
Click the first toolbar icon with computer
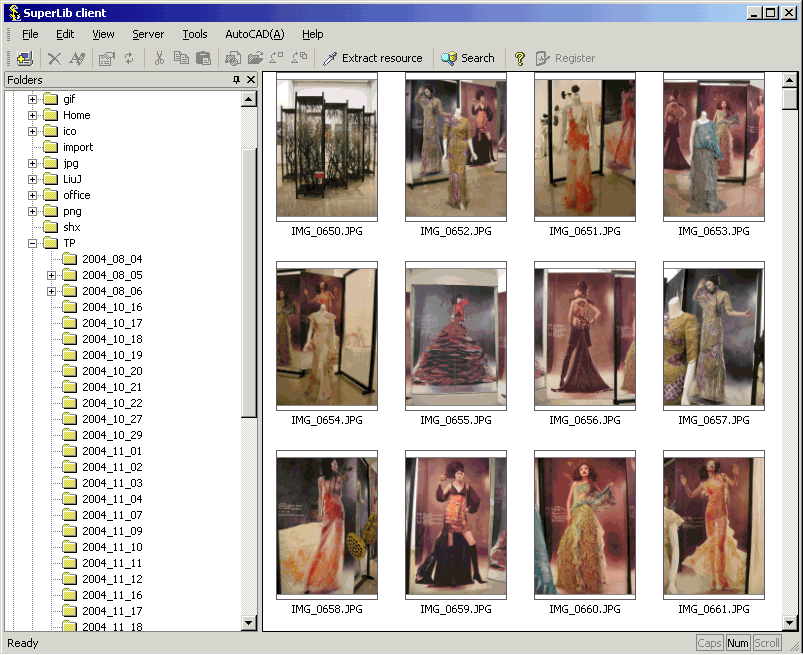25,58
